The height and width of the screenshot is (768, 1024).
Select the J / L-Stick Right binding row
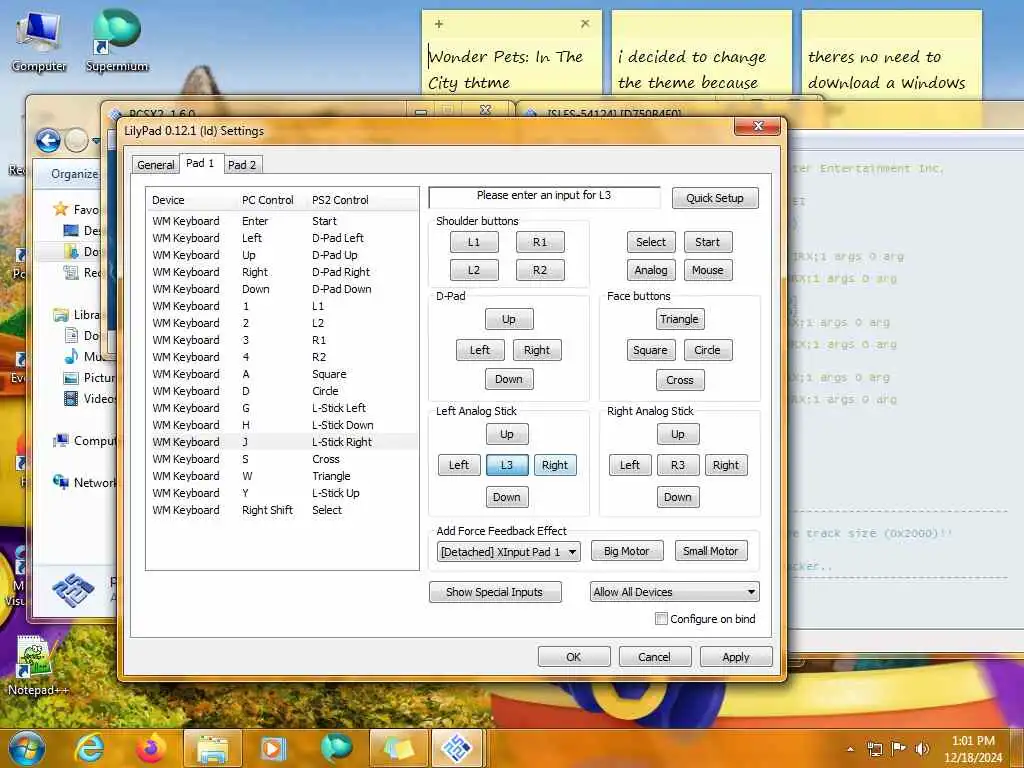pyautogui.click(x=282, y=442)
